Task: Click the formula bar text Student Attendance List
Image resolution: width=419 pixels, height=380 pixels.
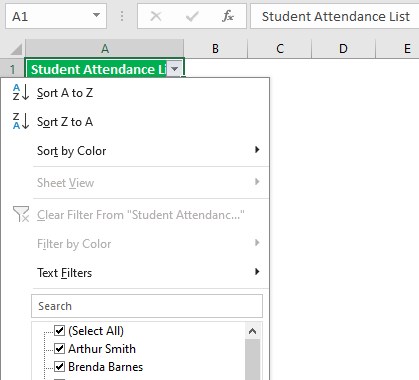Action: [335, 16]
